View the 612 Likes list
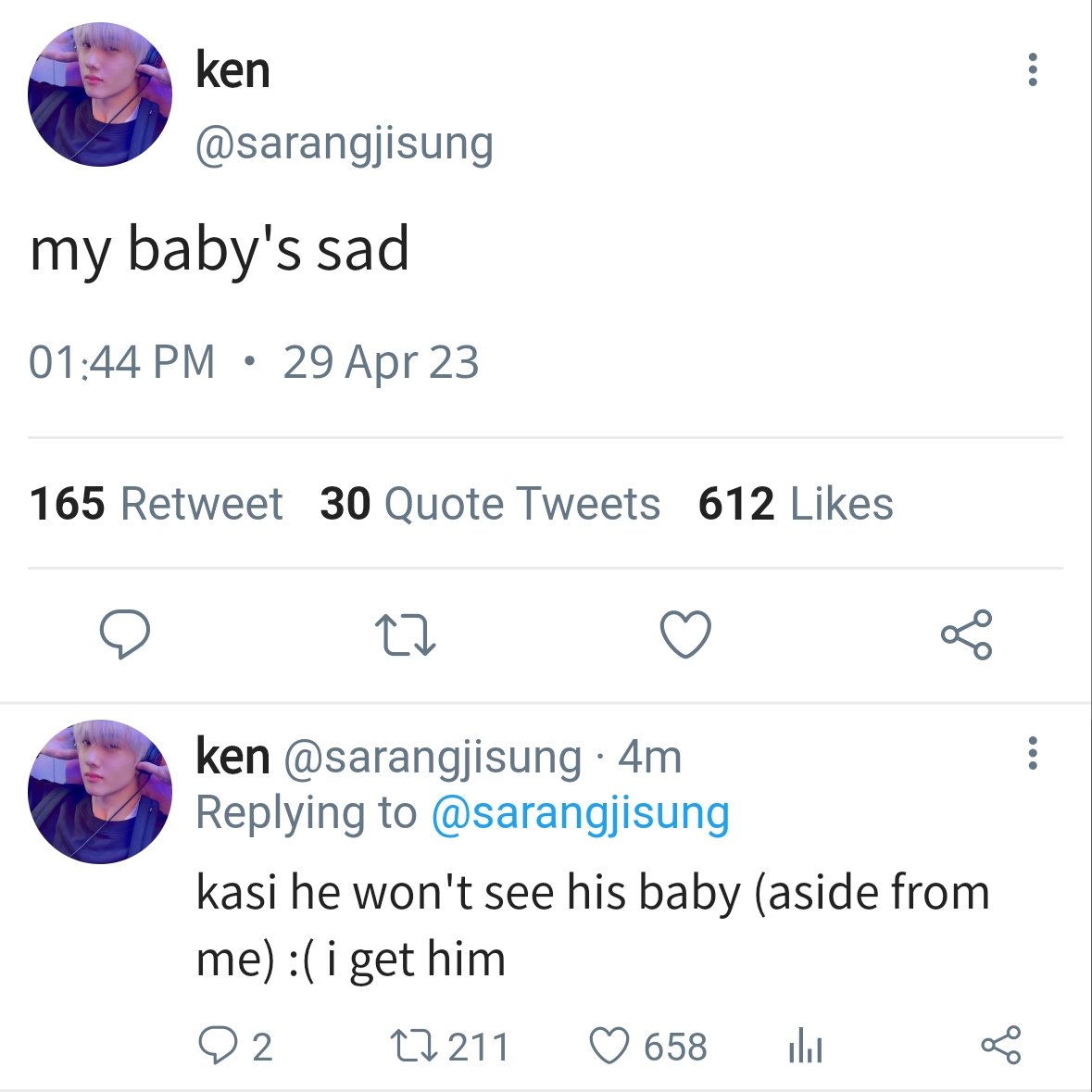 coord(796,504)
